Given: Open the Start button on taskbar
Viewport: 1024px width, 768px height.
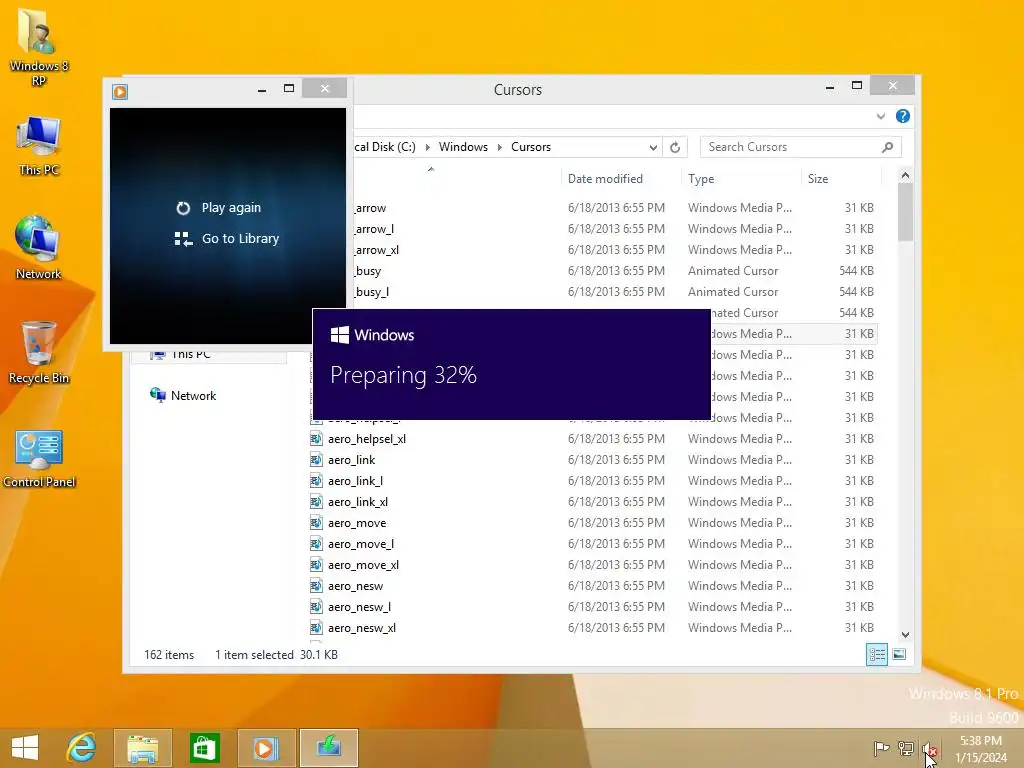Looking at the screenshot, I should click(x=25, y=748).
